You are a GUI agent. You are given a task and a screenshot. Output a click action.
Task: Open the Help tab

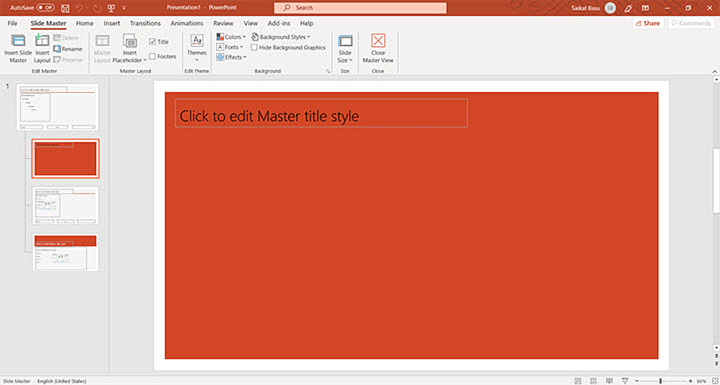coord(306,23)
